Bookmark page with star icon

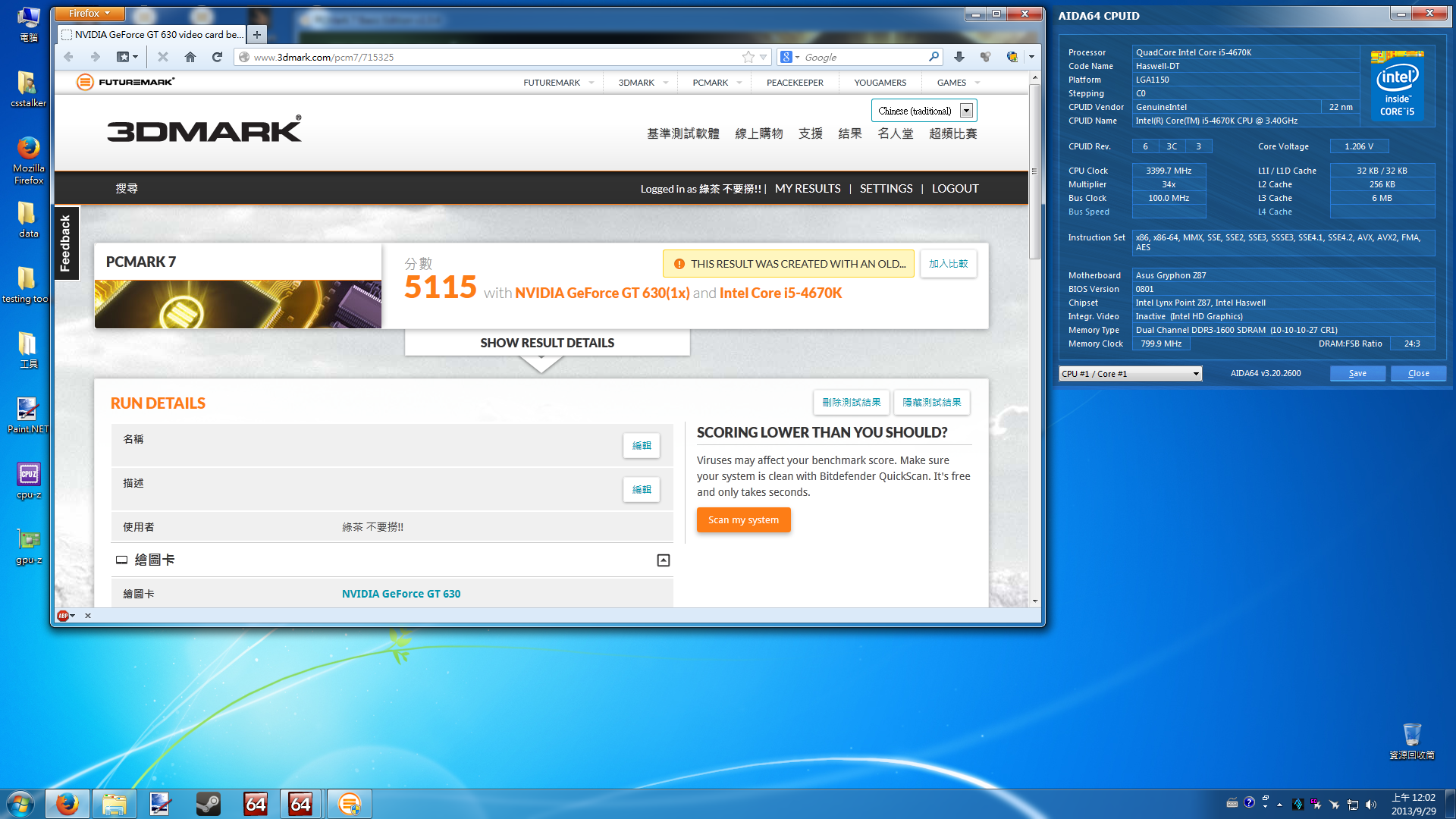click(x=748, y=57)
